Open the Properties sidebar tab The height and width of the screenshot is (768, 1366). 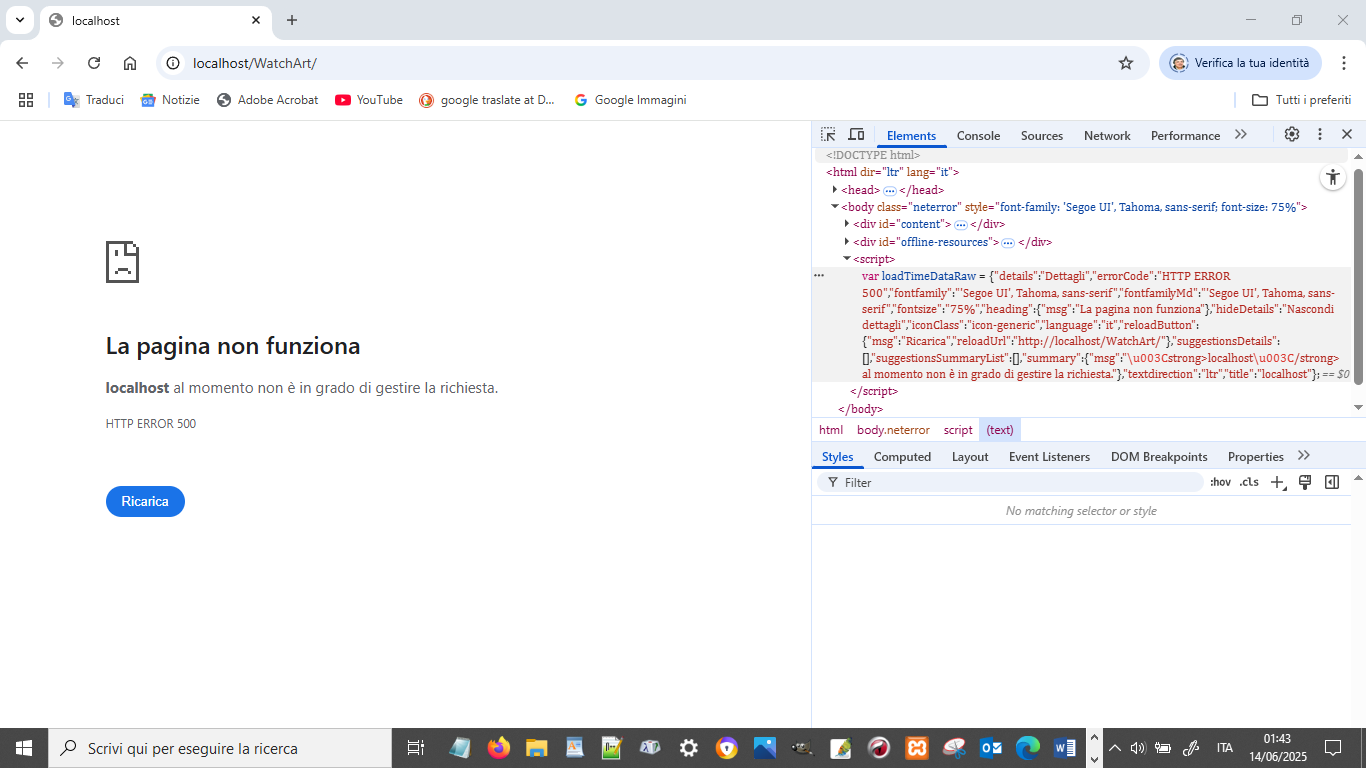pyautogui.click(x=1256, y=457)
